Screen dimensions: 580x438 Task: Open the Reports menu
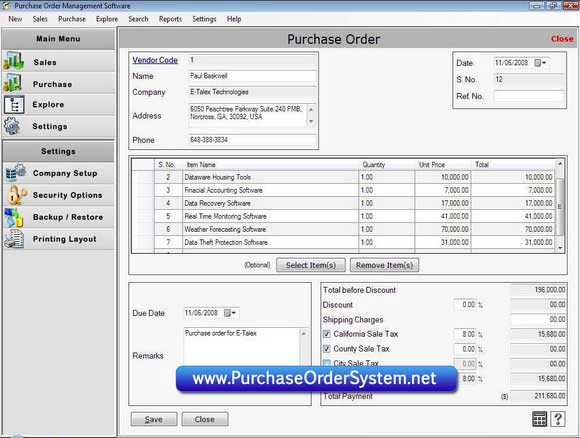tap(170, 19)
